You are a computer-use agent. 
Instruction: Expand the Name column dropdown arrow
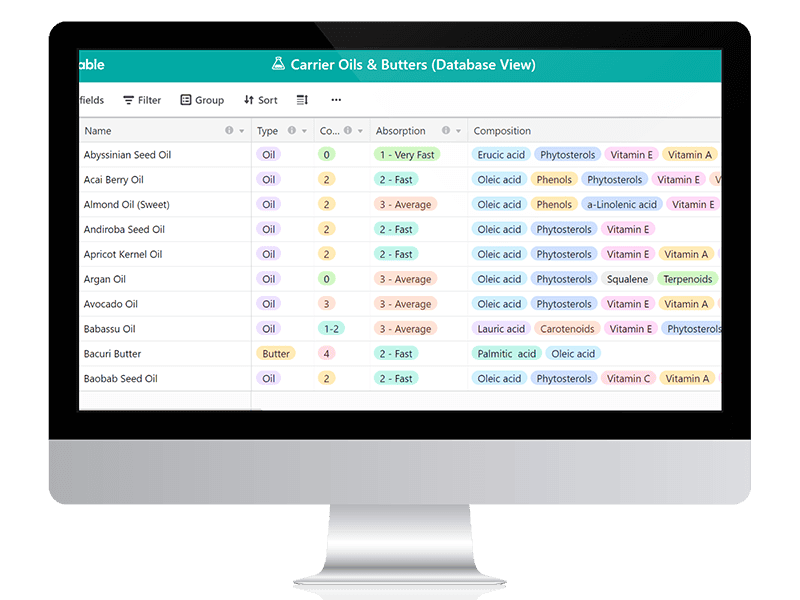click(x=242, y=131)
